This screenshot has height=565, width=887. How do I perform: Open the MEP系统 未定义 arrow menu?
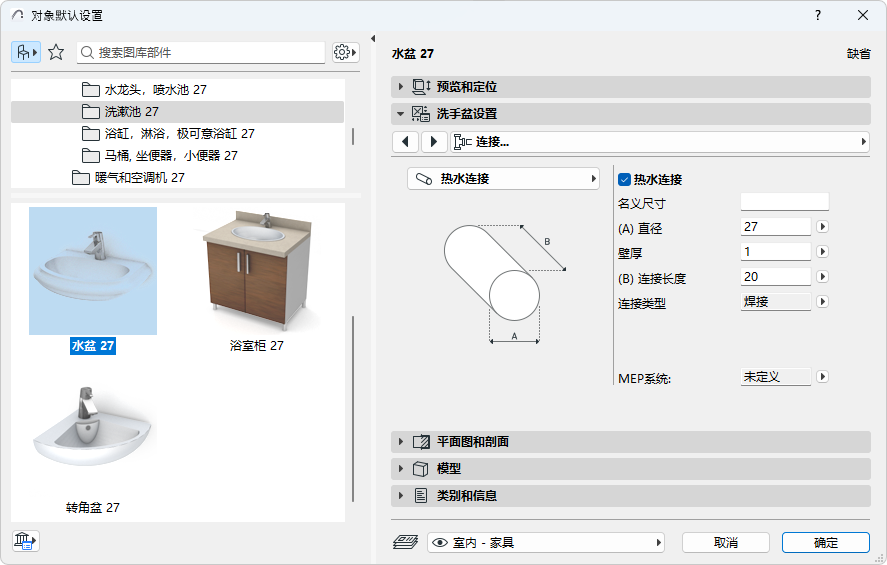click(823, 377)
